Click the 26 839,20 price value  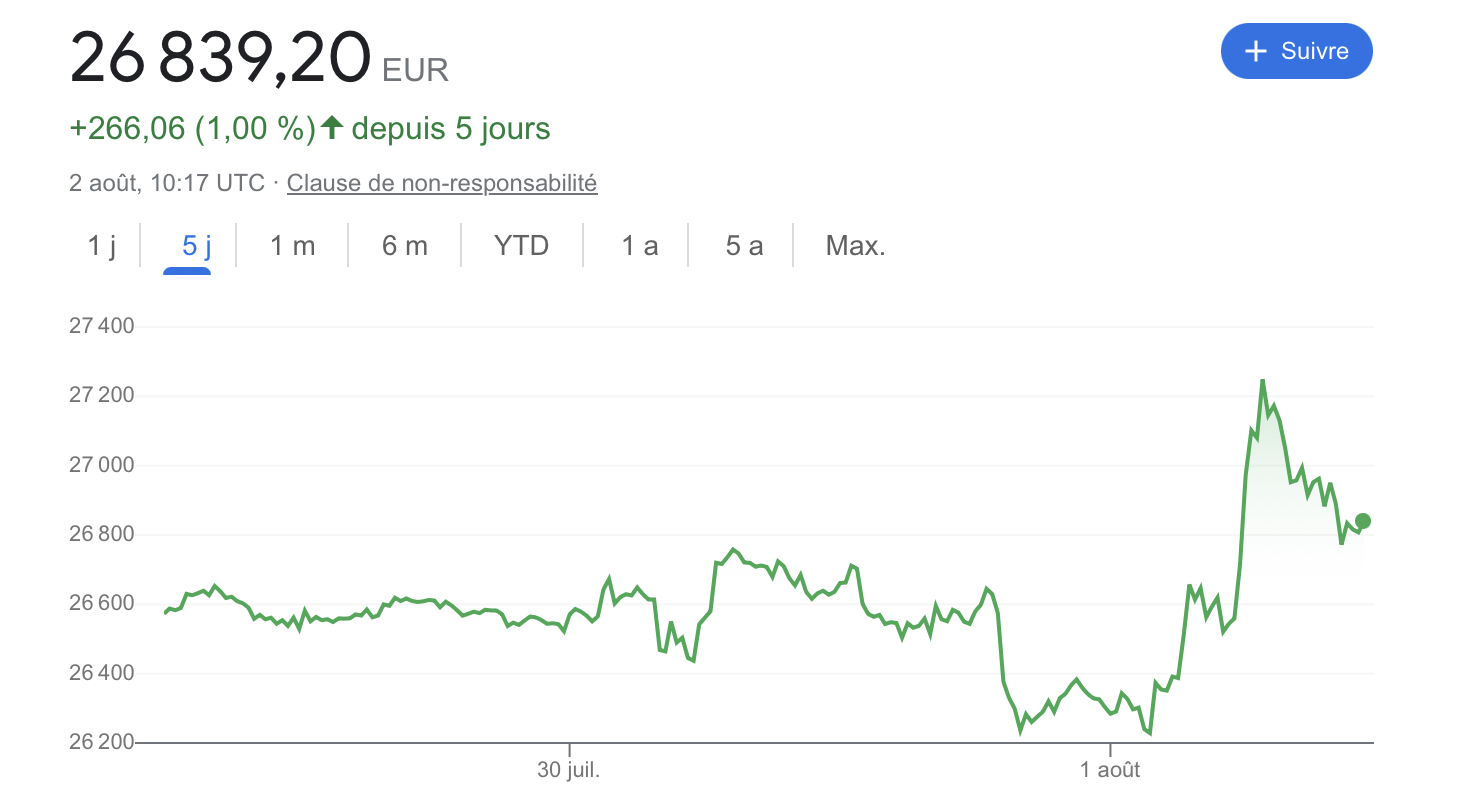click(x=220, y=58)
